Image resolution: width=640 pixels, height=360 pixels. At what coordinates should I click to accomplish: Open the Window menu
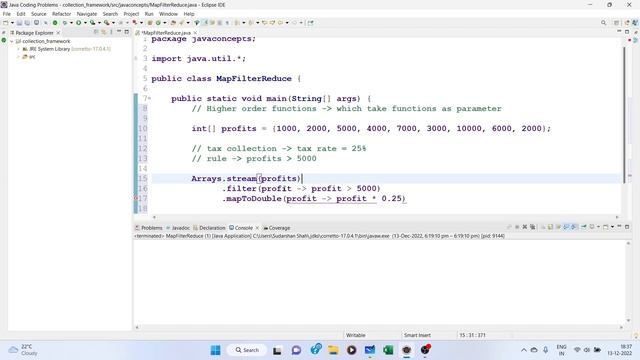coord(168,14)
